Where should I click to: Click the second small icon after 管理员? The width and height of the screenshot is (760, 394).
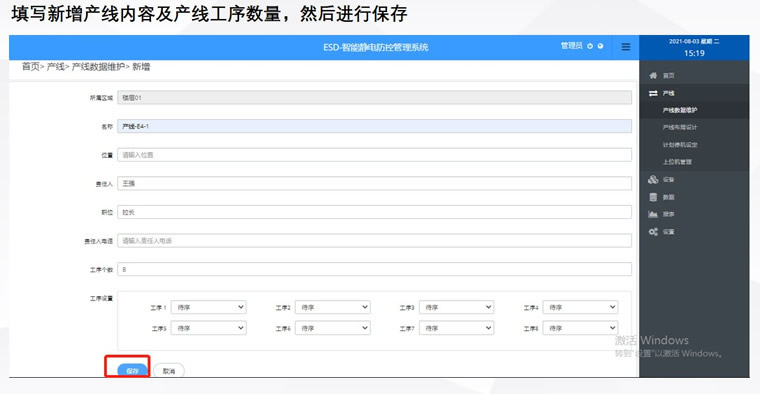[x=600, y=46]
